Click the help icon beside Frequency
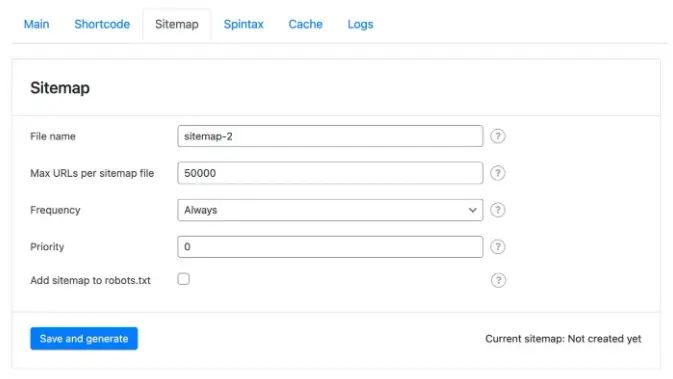673x379 pixels. tap(497, 210)
